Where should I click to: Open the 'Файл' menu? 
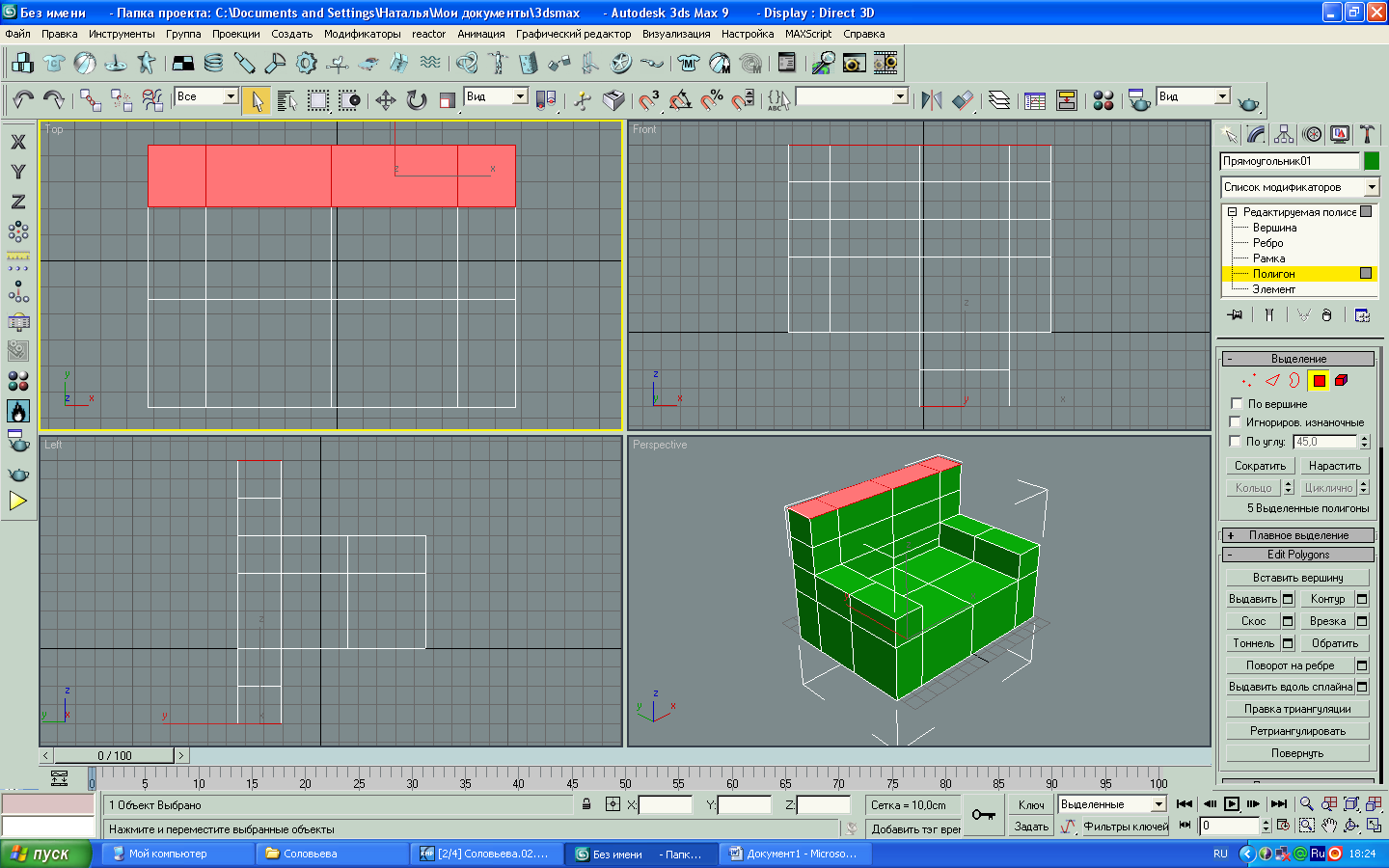[18, 34]
